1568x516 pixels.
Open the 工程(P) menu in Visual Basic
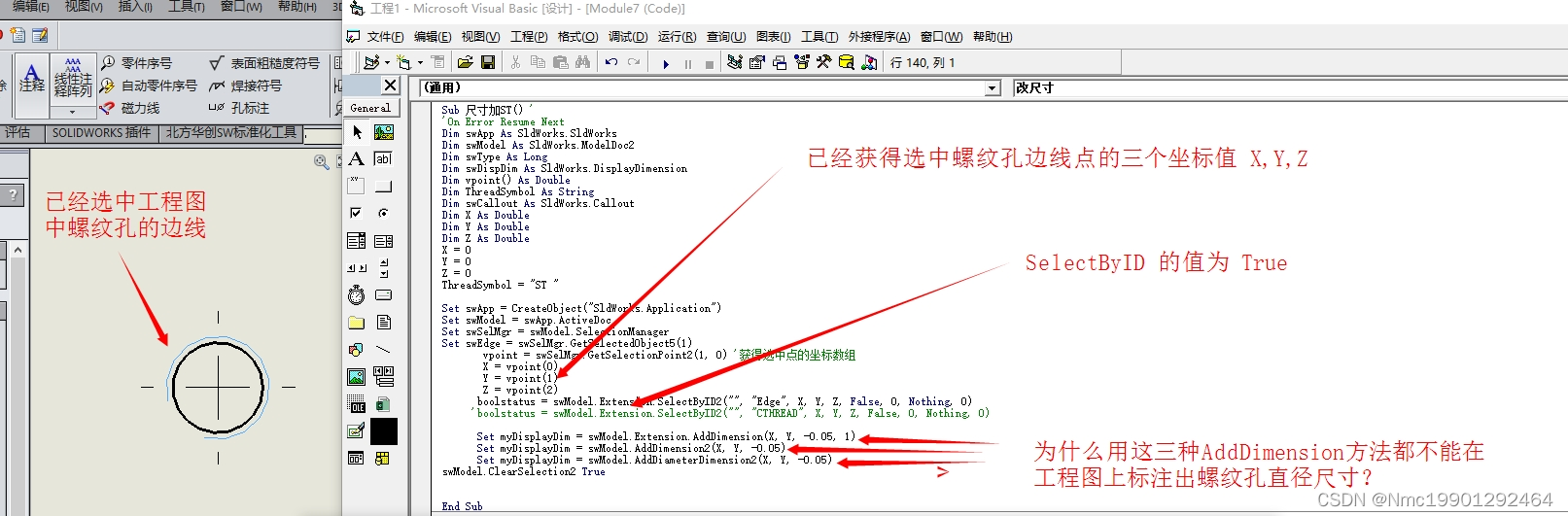529,37
